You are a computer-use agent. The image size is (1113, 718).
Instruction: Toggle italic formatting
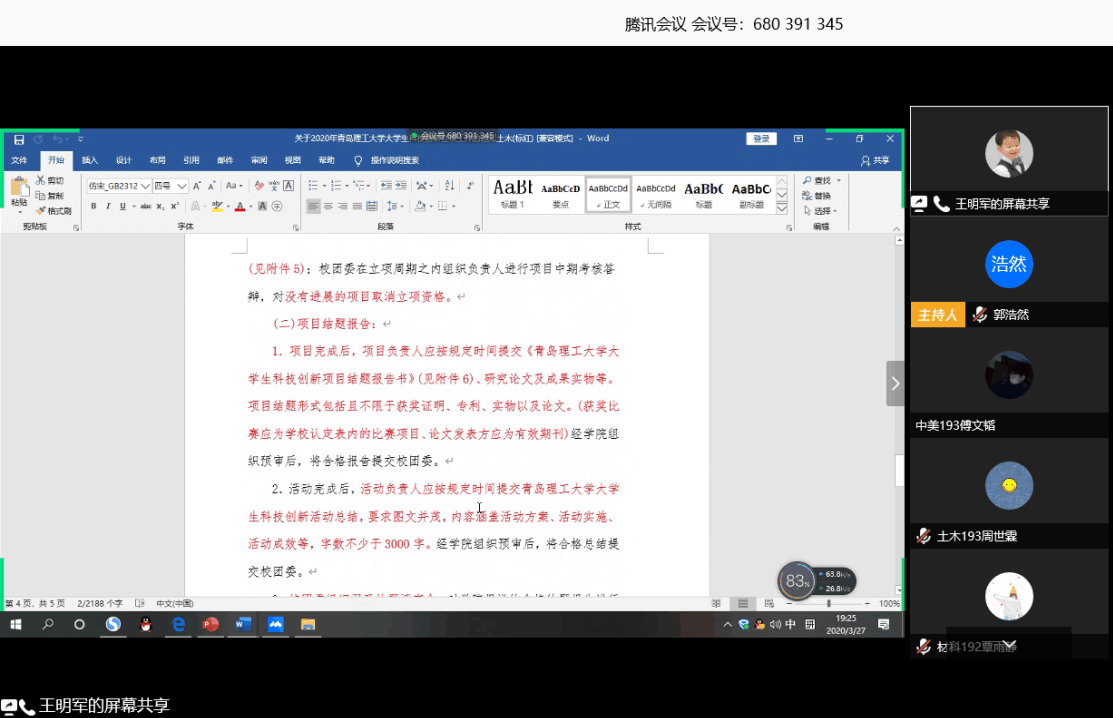[108, 206]
